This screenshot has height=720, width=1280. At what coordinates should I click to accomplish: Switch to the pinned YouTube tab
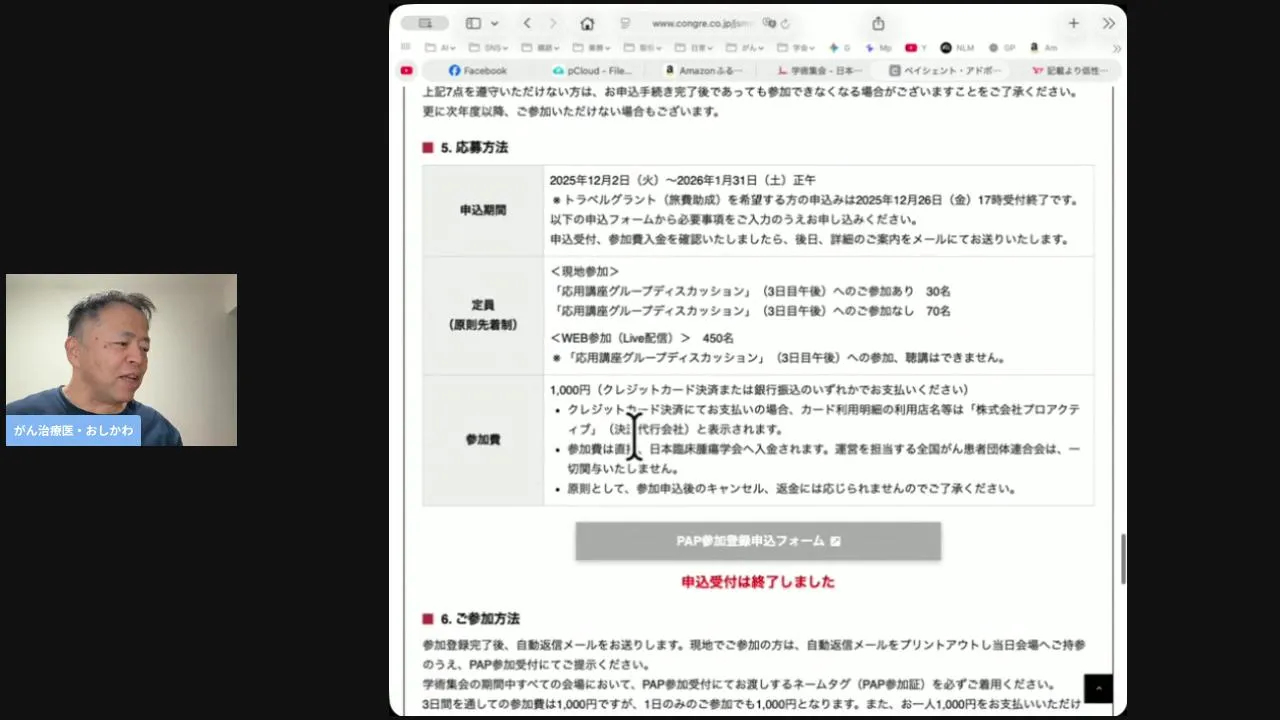click(x=406, y=71)
